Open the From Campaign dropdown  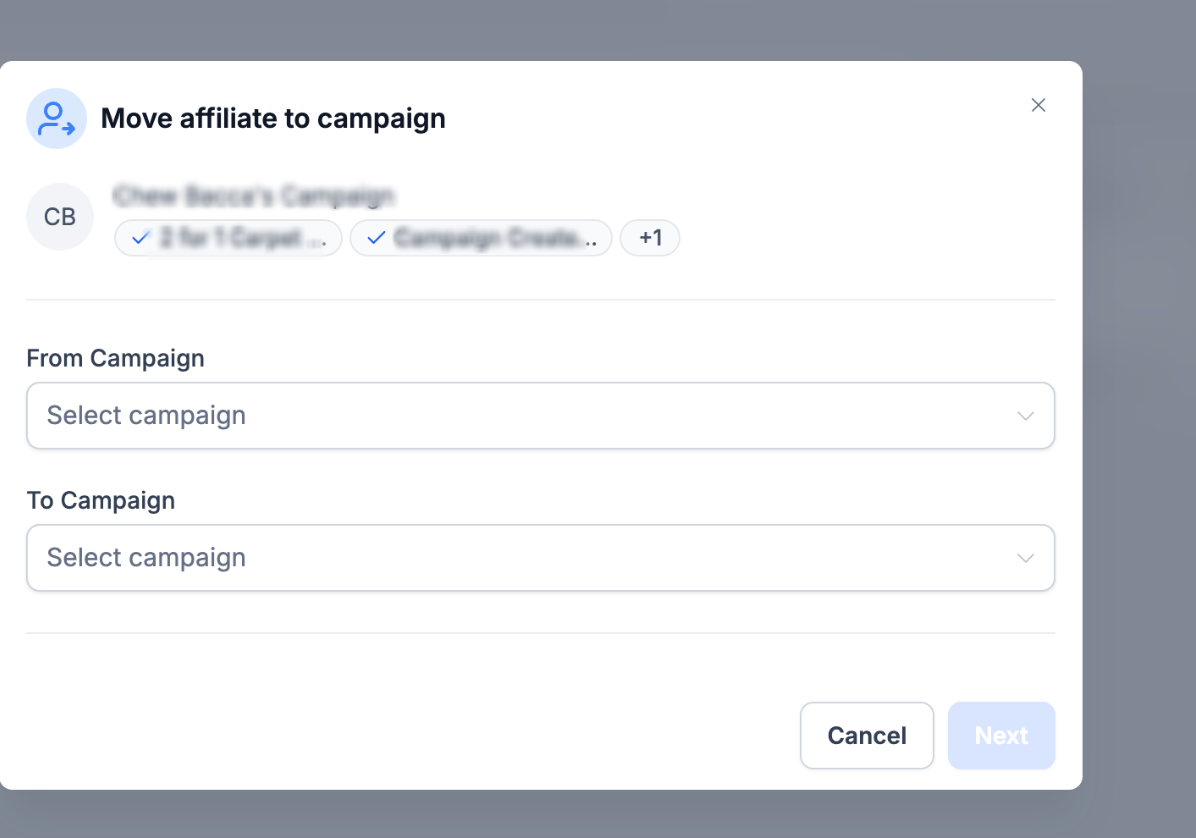click(x=541, y=416)
